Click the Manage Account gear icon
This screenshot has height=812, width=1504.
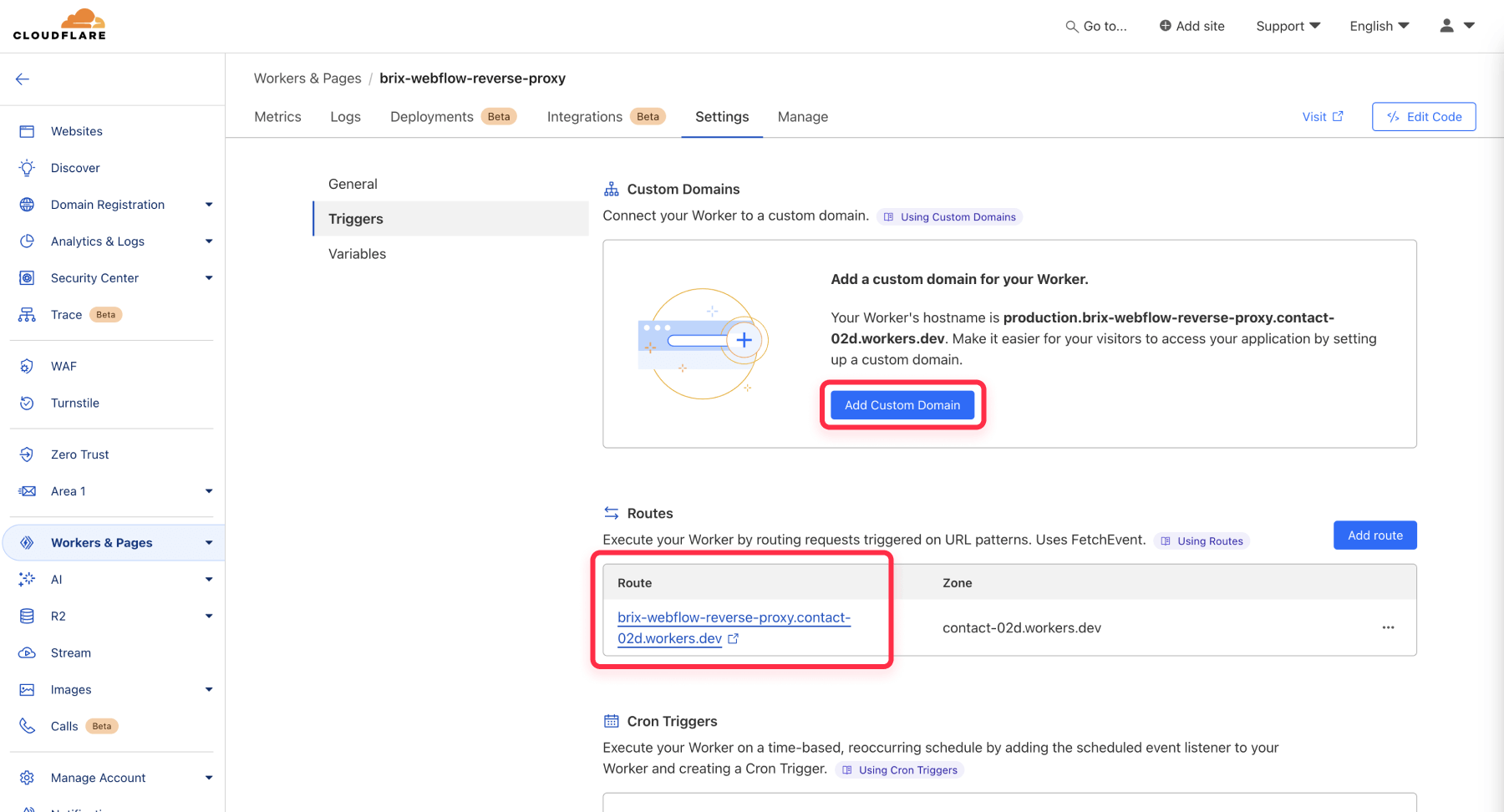point(27,778)
